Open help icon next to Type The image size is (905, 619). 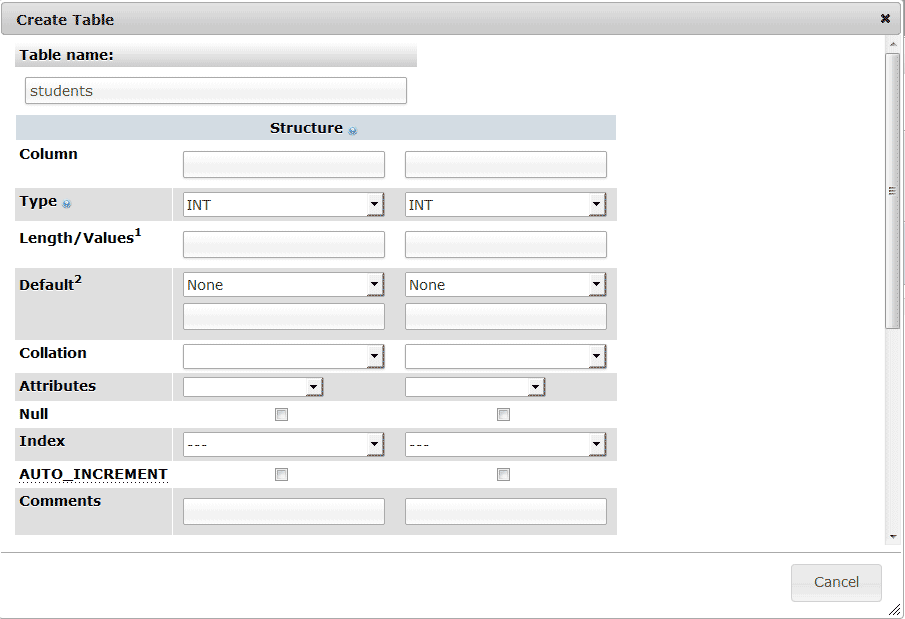66,203
